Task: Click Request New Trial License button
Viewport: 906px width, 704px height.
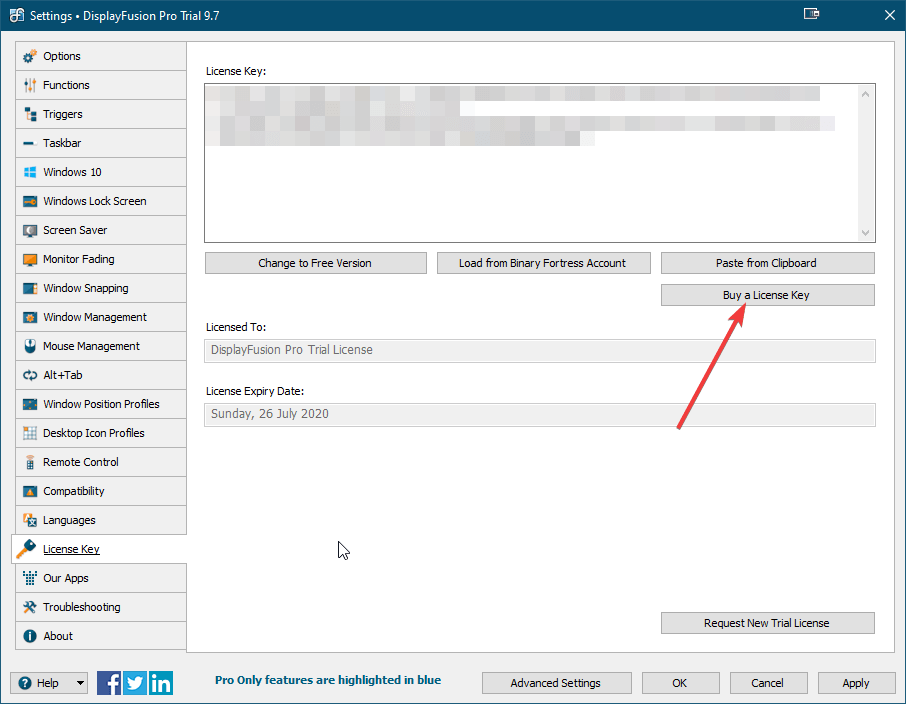Action: pyautogui.click(x=767, y=623)
